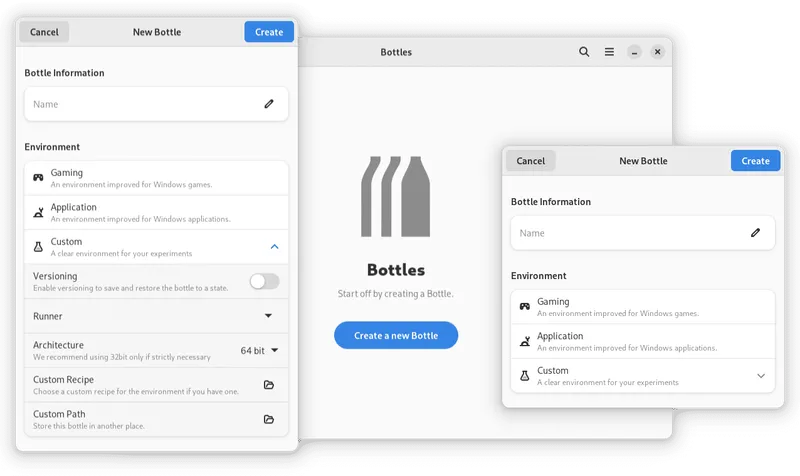The width and height of the screenshot is (800, 476).
Task: Browse for a Custom Recipe file
Action: (x=269, y=385)
